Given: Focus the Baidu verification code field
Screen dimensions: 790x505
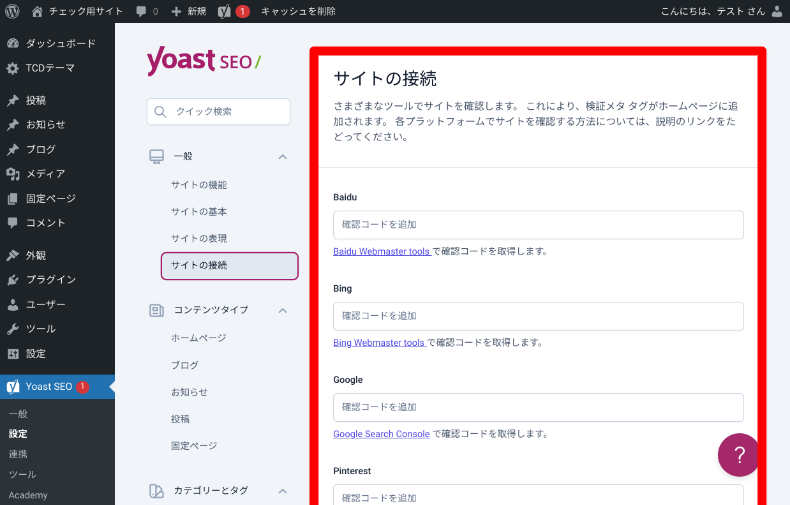Looking at the screenshot, I should [x=538, y=225].
